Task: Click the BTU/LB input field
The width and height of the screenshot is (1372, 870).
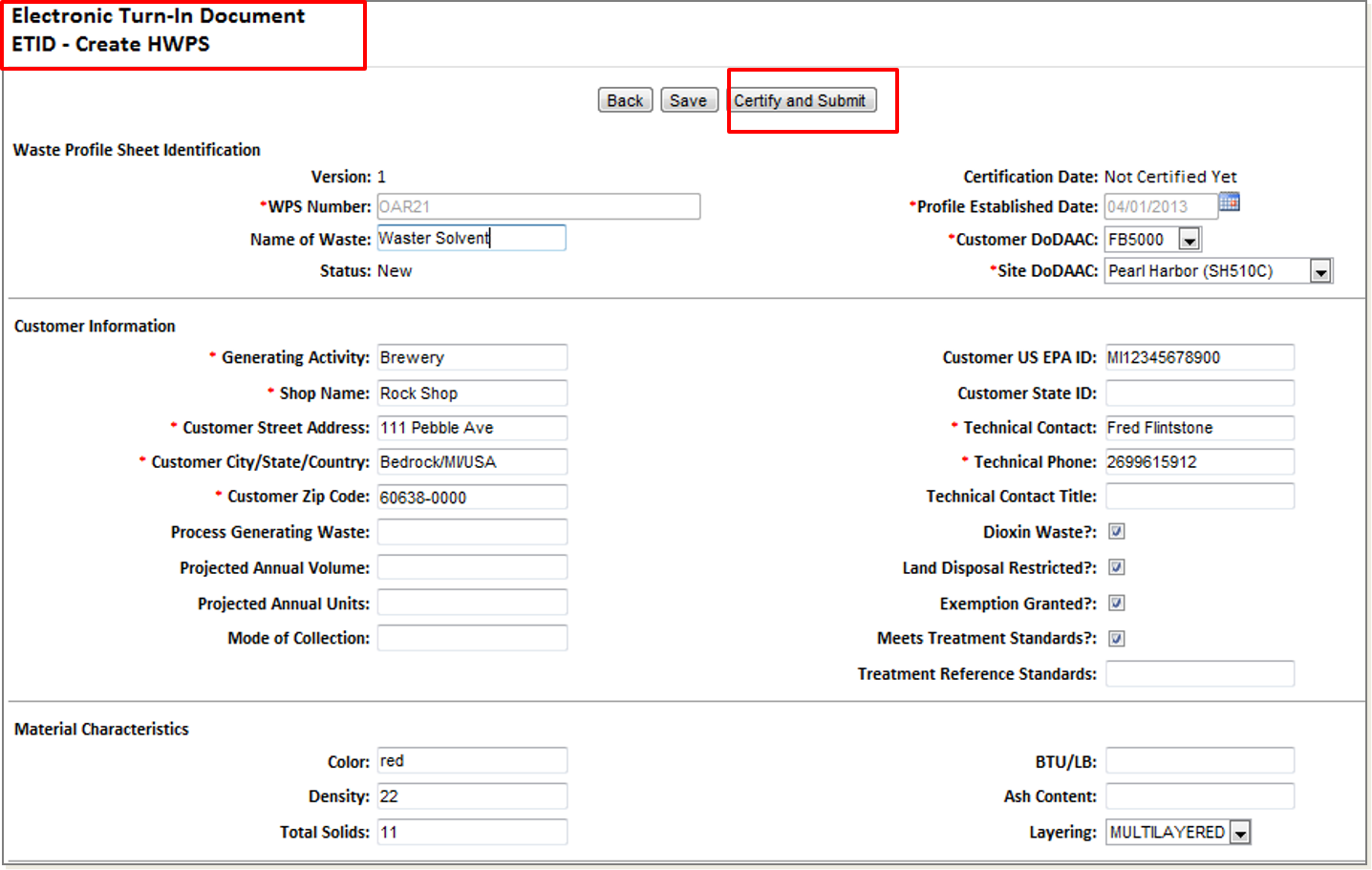Action: [x=1199, y=760]
